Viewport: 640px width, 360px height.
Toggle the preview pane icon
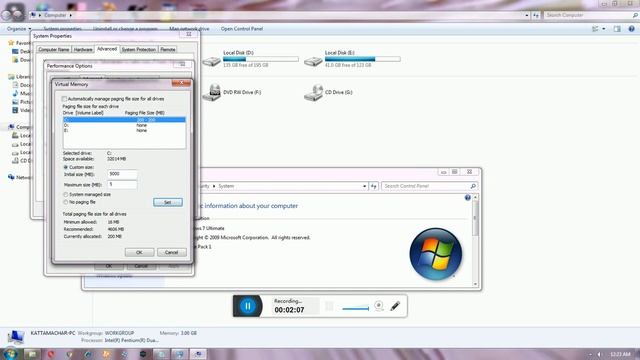[617, 29]
